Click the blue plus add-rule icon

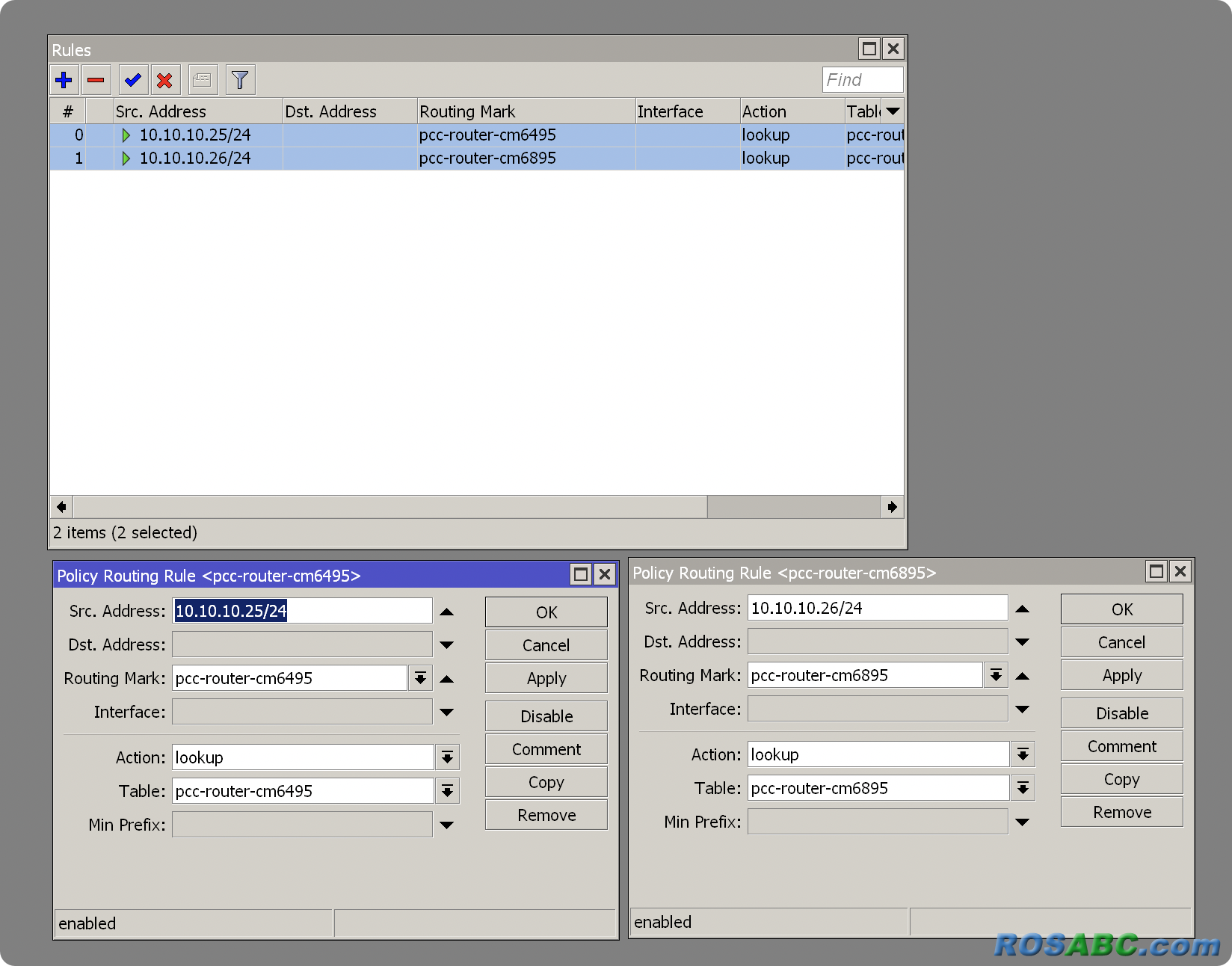point(64,80)
